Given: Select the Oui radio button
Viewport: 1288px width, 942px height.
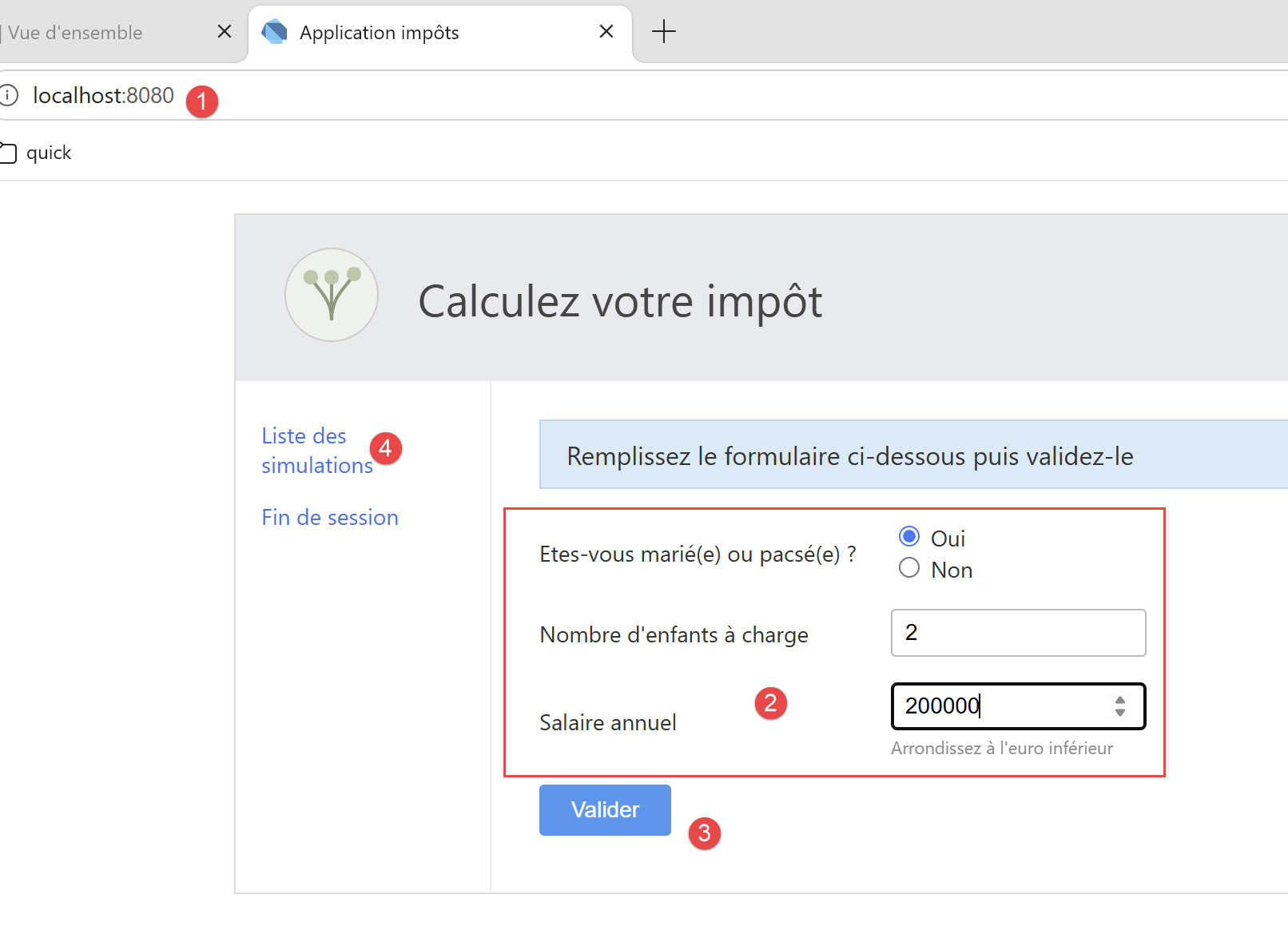Looking at the screenshot, I should (x=909, y=536).
